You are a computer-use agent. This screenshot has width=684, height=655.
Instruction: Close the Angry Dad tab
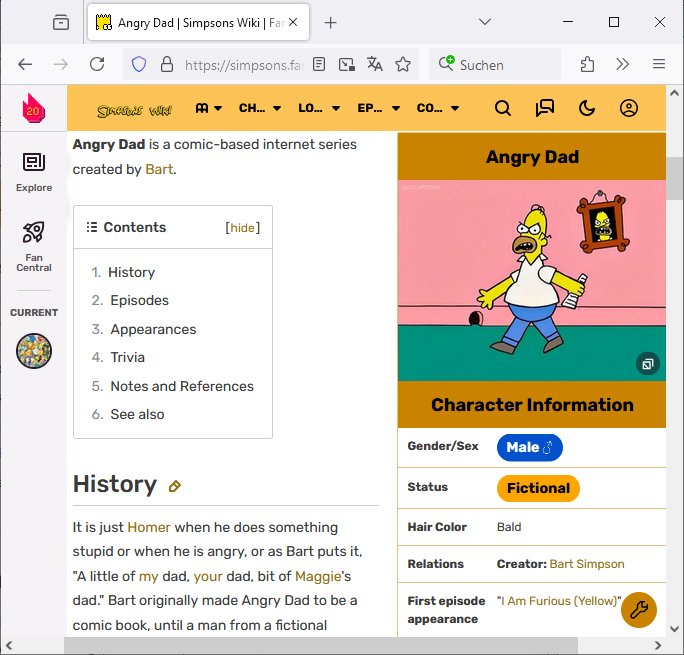pyautogui.click(x=293, y=22)
